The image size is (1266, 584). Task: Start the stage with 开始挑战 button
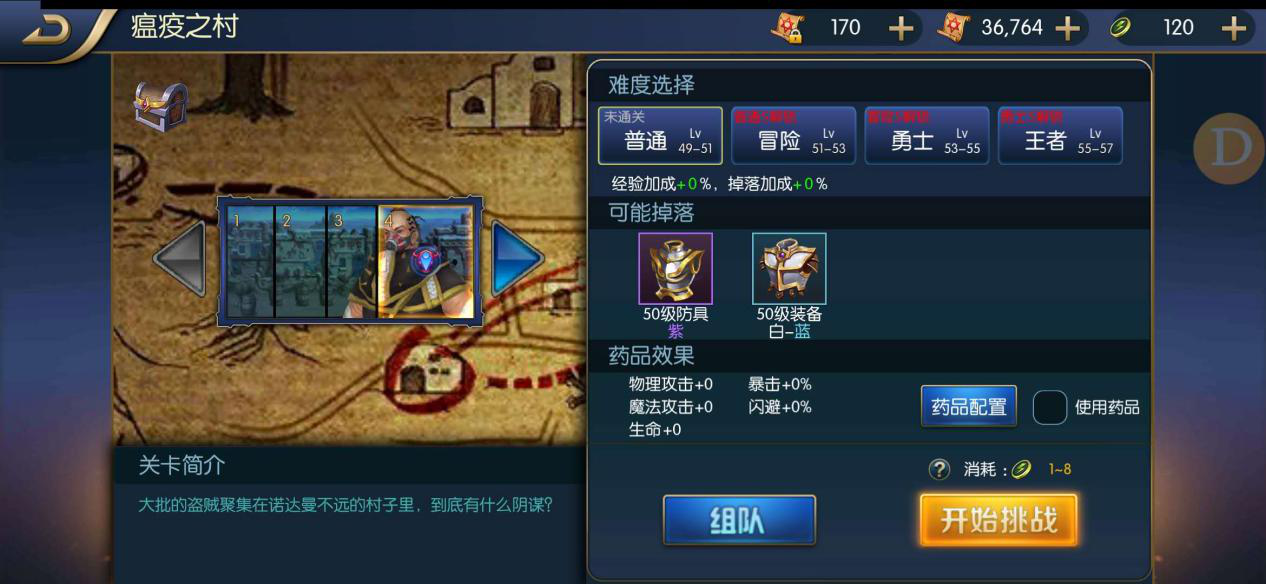point(998,520)
